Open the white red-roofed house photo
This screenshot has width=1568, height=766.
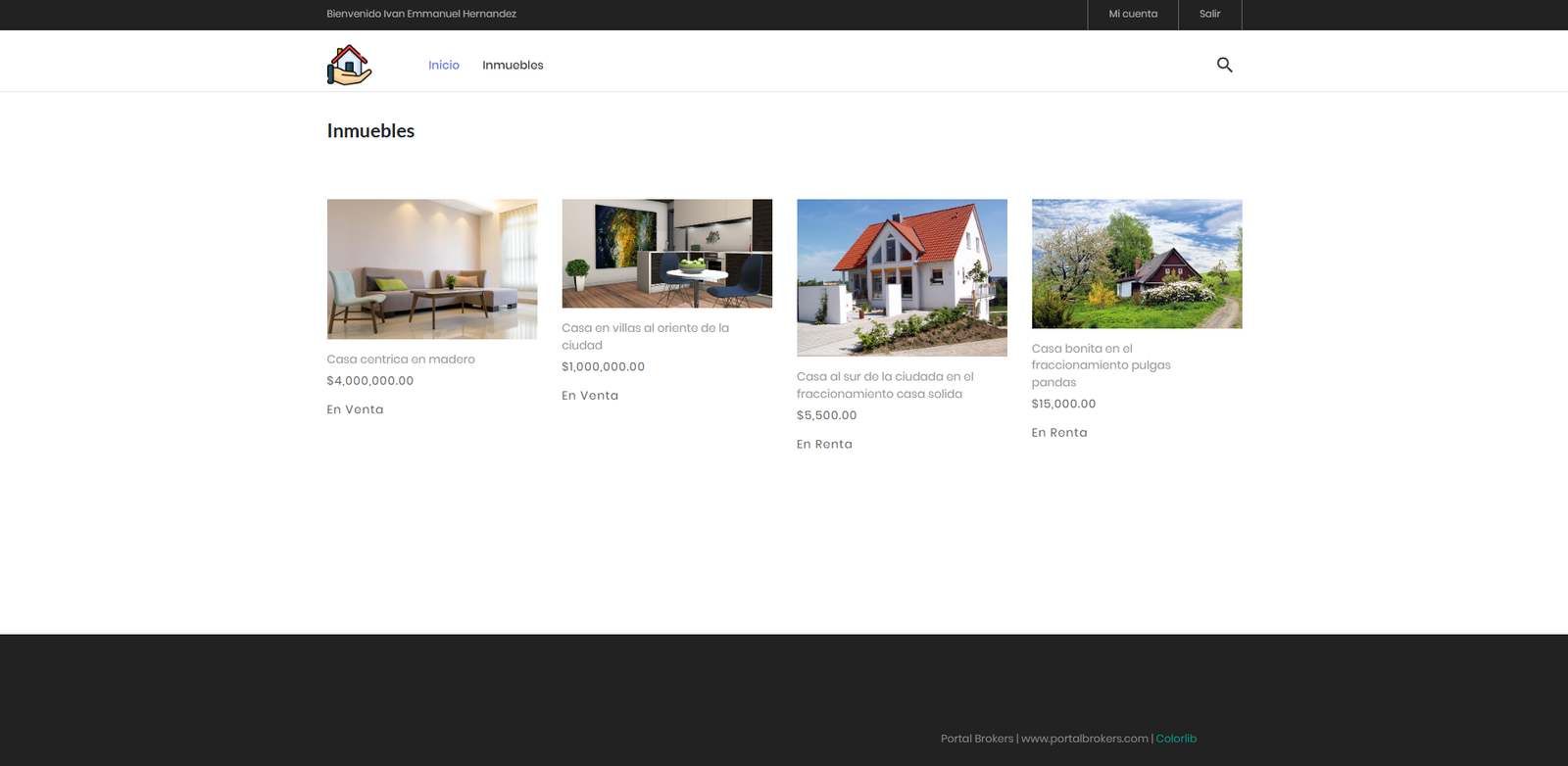pos(902,278)
